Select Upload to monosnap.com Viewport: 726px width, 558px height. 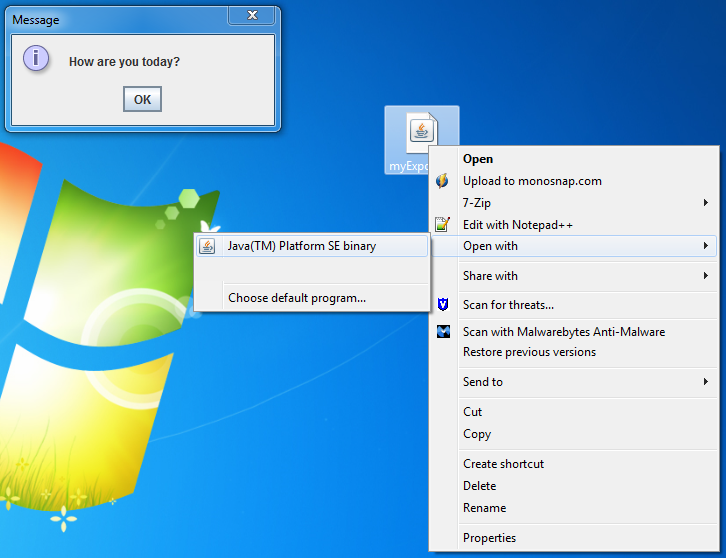(x=574, y=181)
